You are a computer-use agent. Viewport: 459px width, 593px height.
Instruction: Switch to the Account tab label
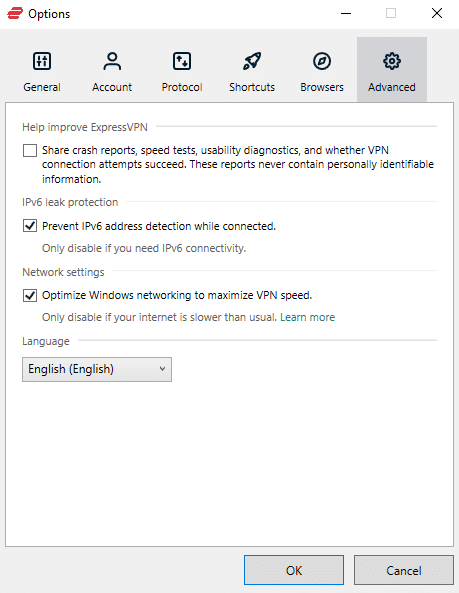112,87
